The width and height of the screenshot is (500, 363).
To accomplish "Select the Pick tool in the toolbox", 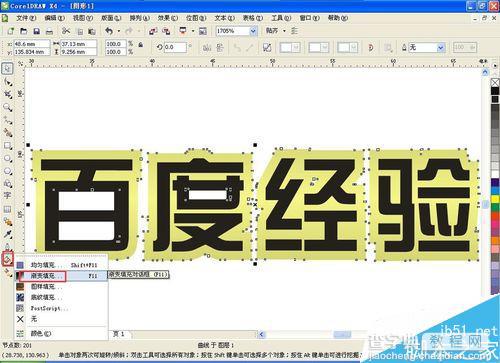I will [7, 69].
